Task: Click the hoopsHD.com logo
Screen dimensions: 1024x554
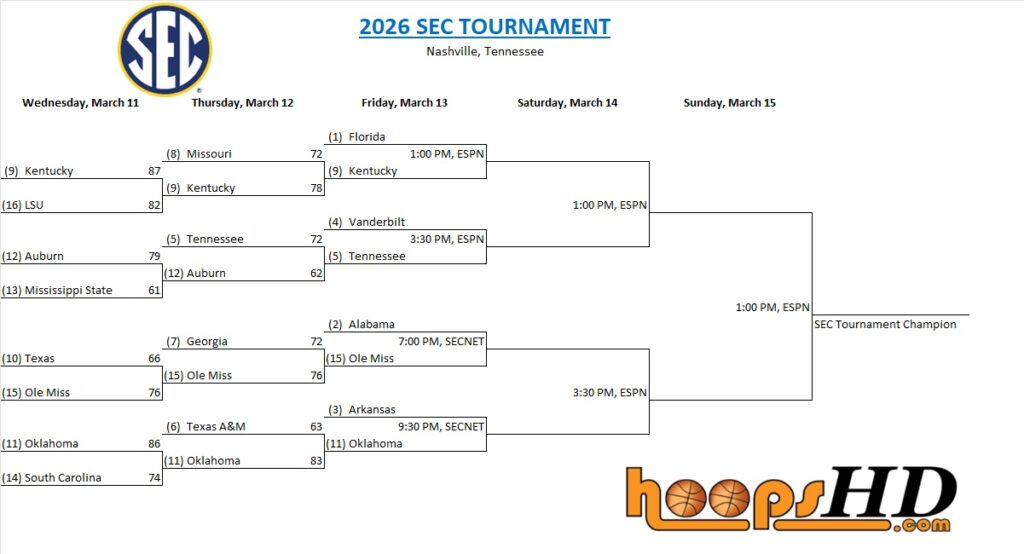Action: point(790,498)
